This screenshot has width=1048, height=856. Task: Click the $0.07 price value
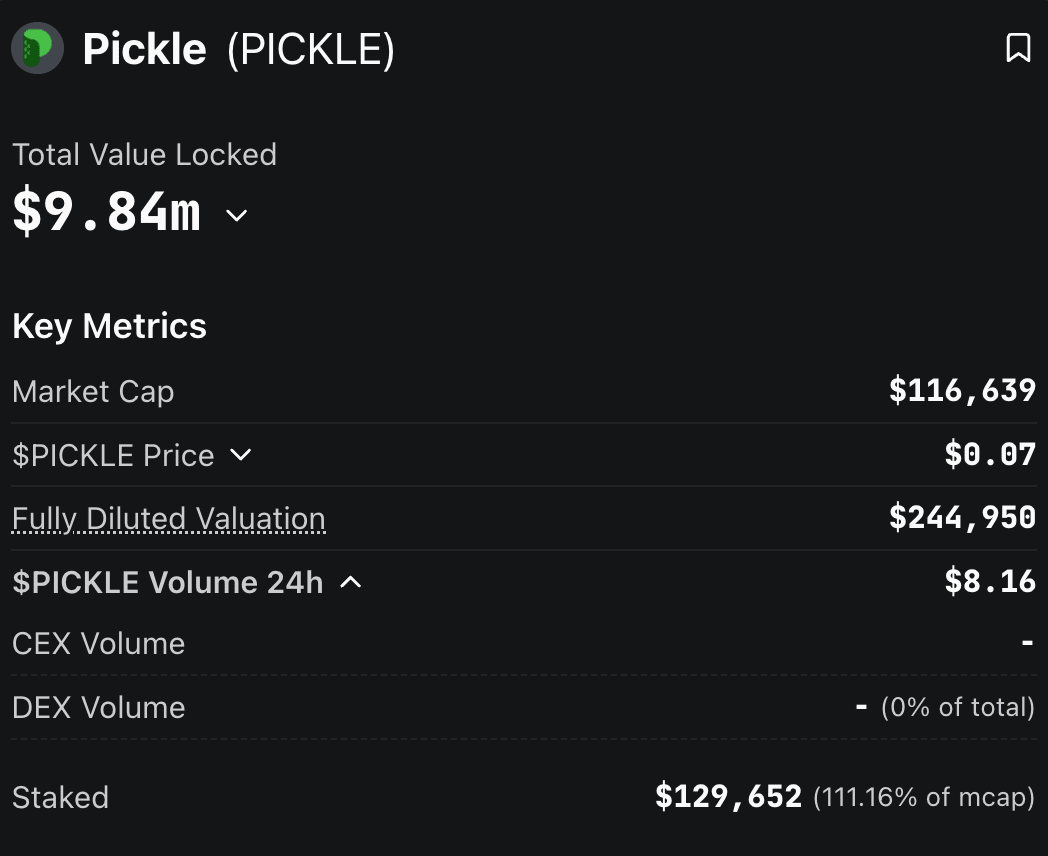990,454
